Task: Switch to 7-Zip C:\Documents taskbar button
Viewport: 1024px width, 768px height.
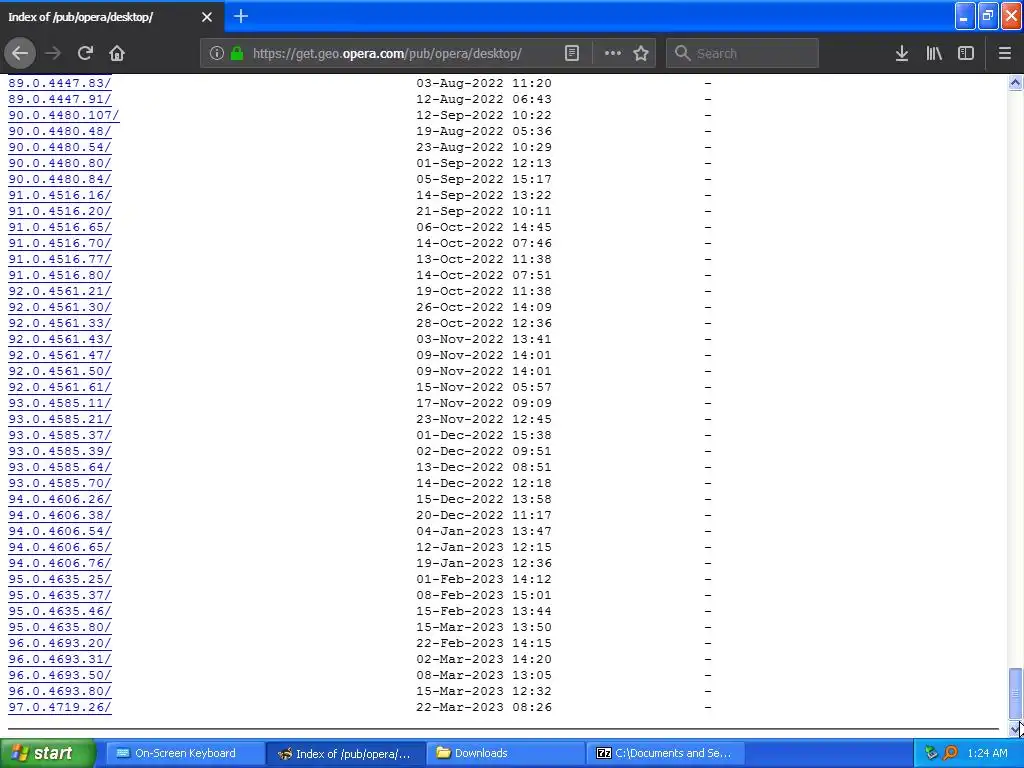Action: click(665, 754)
